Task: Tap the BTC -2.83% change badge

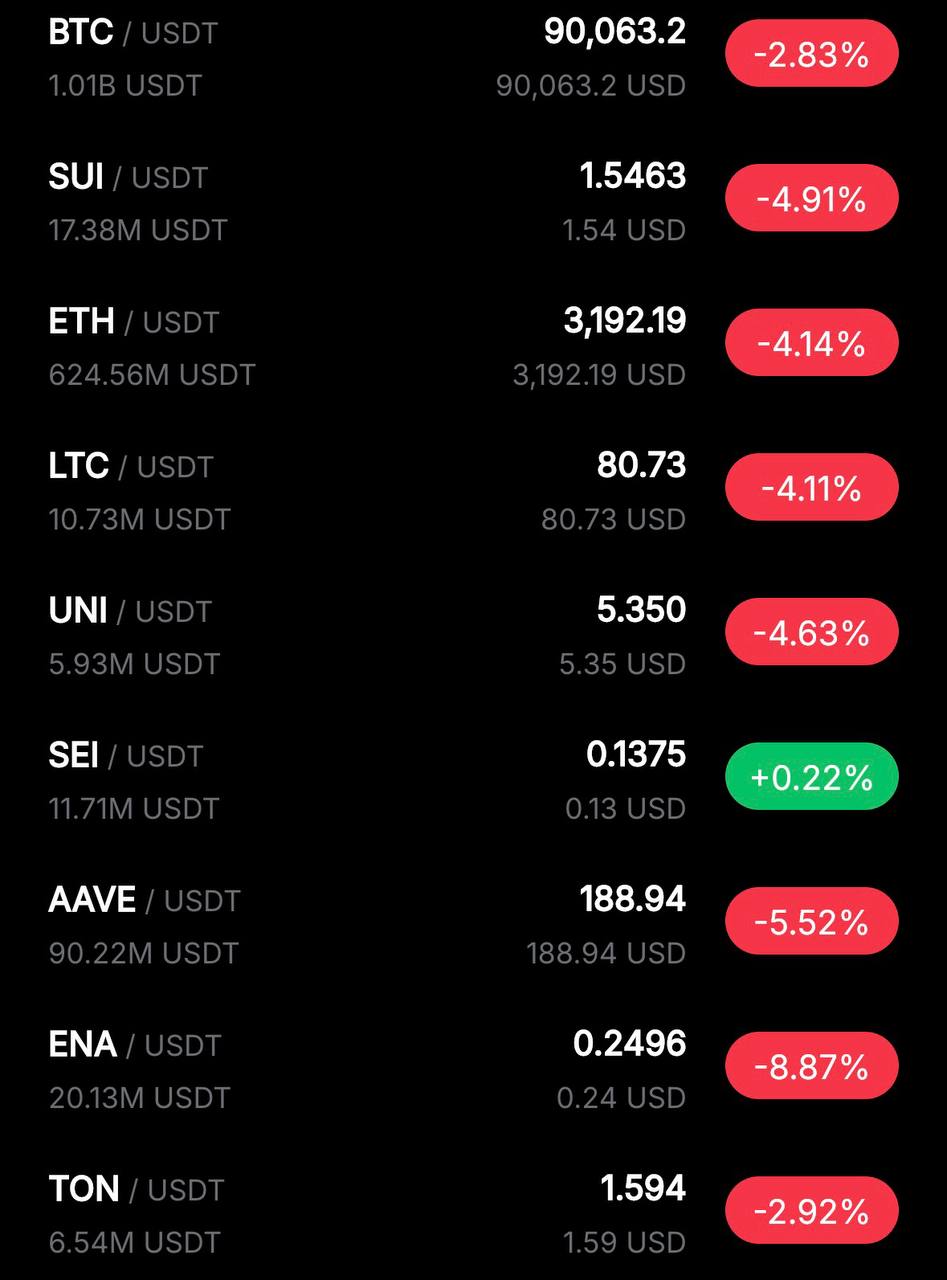Action: click(811, 54)
